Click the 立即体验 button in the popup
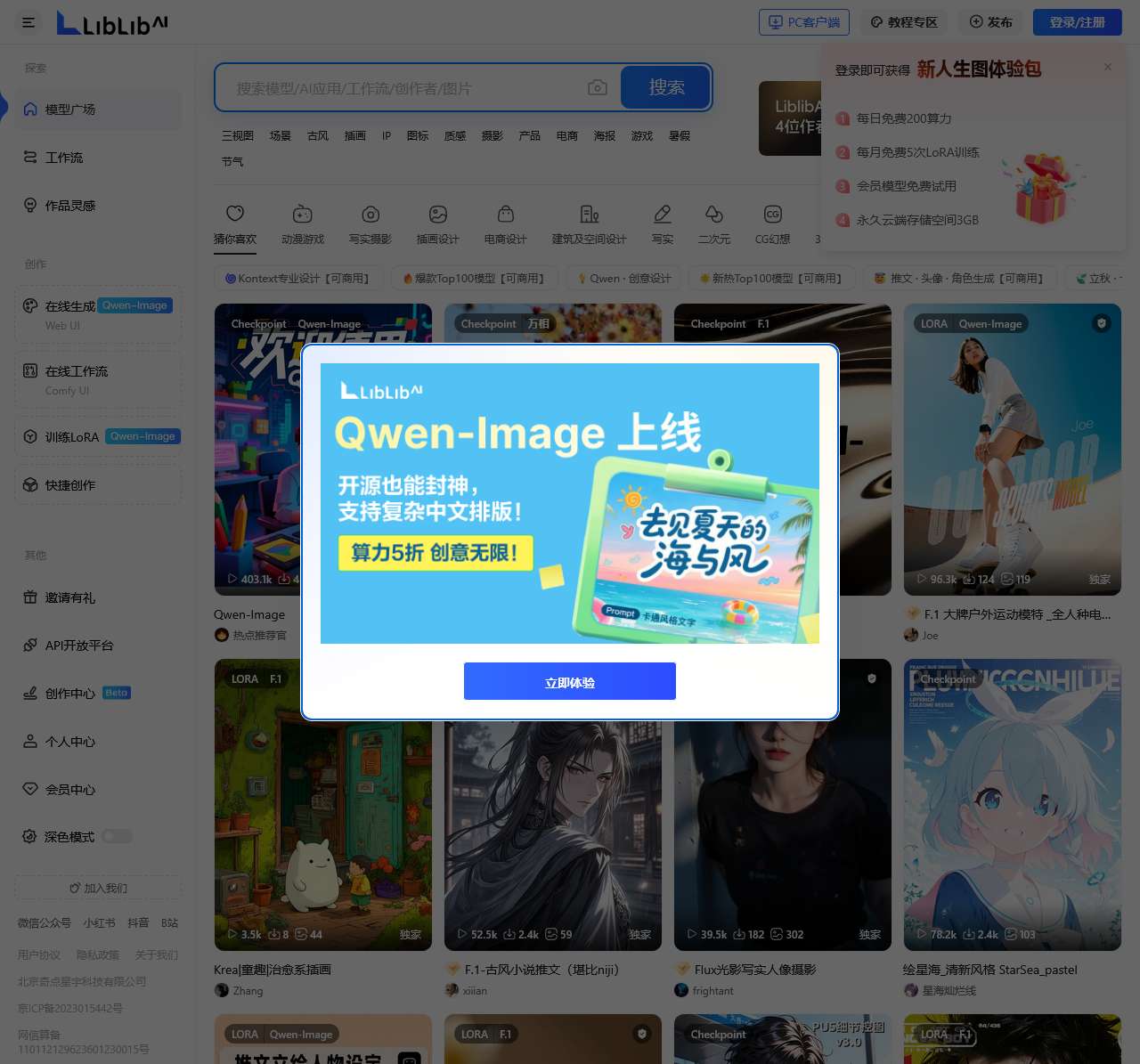The image size is (1140, 1064). coord(569,681)
